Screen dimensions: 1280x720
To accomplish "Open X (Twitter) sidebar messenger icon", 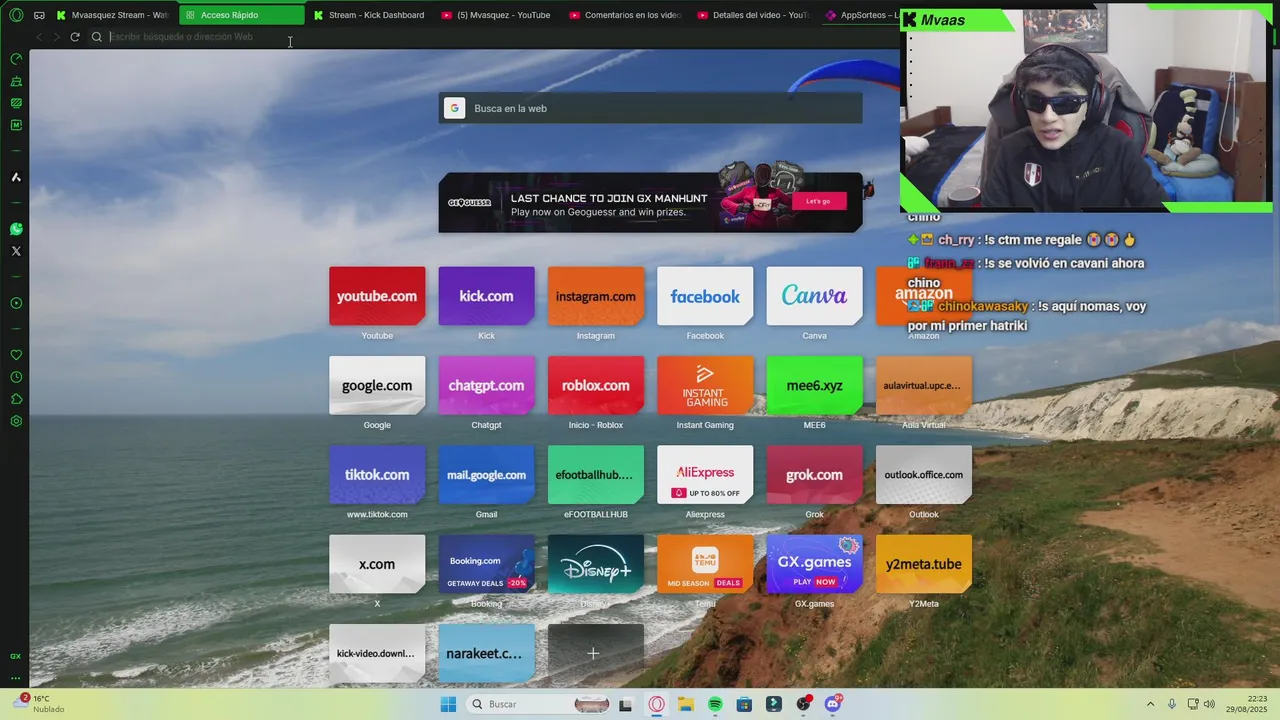I will click(x=16, y=251).
